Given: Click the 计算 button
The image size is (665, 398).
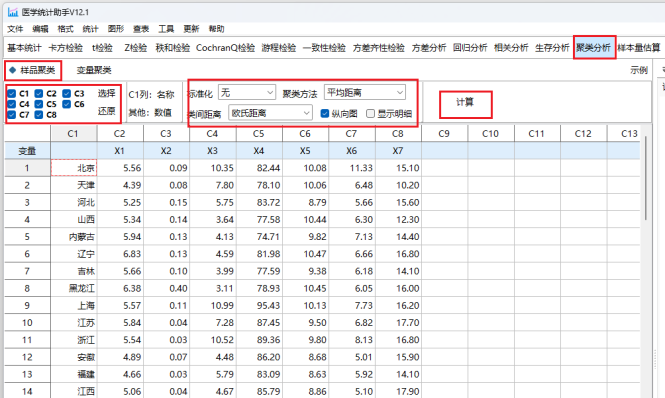Looking at the screenshot, I should point(465,103).
